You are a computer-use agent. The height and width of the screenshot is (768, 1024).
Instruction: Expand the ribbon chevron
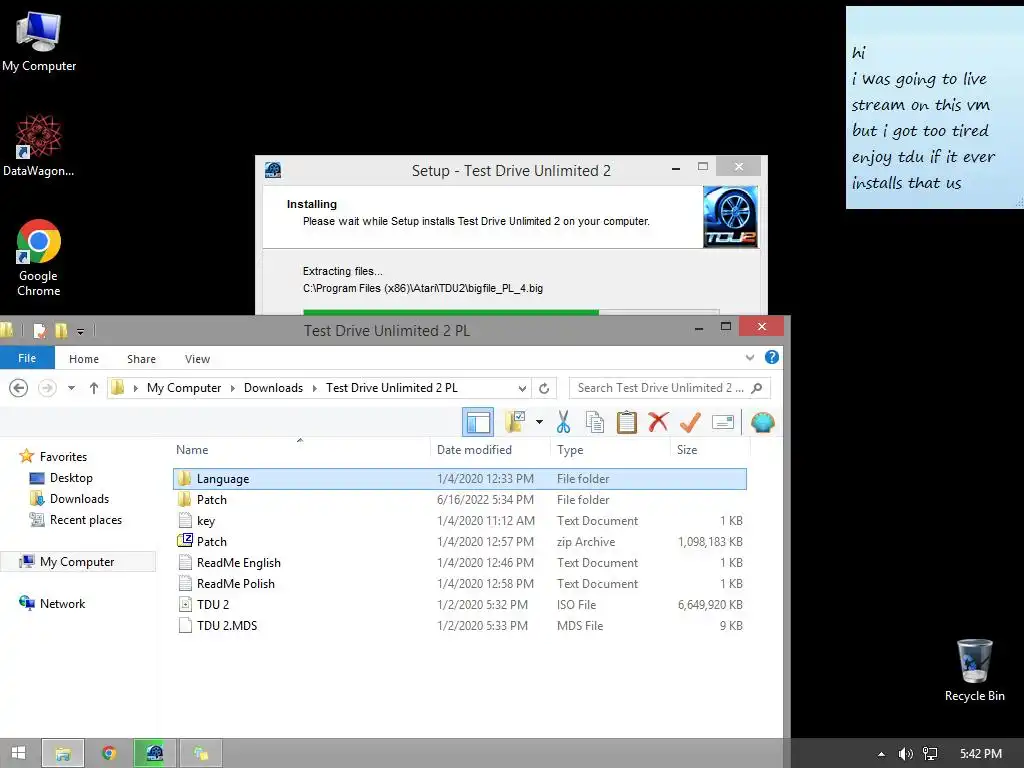point(750,357)
